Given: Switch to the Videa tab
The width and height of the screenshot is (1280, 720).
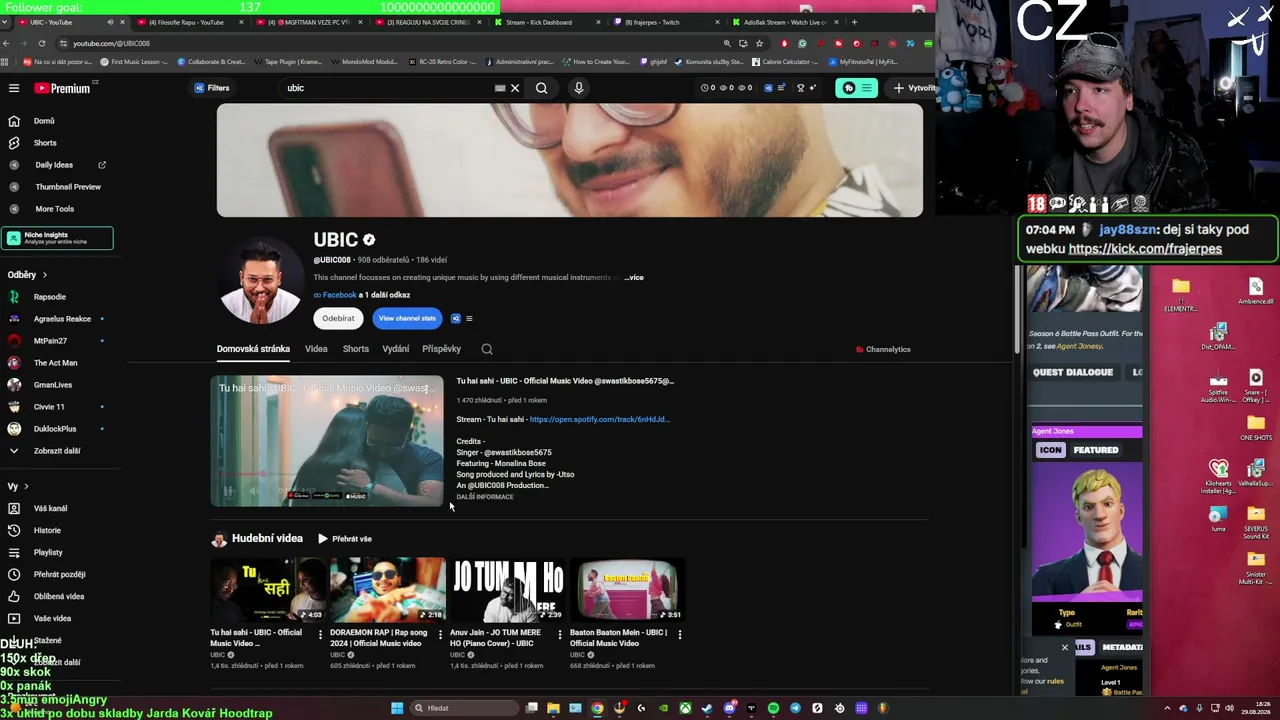Looking at the screenshot, I should point(316,349).
